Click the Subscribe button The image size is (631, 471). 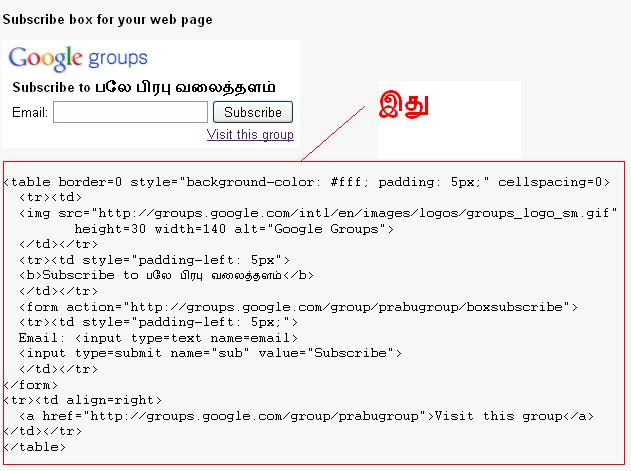click(253, 112)
